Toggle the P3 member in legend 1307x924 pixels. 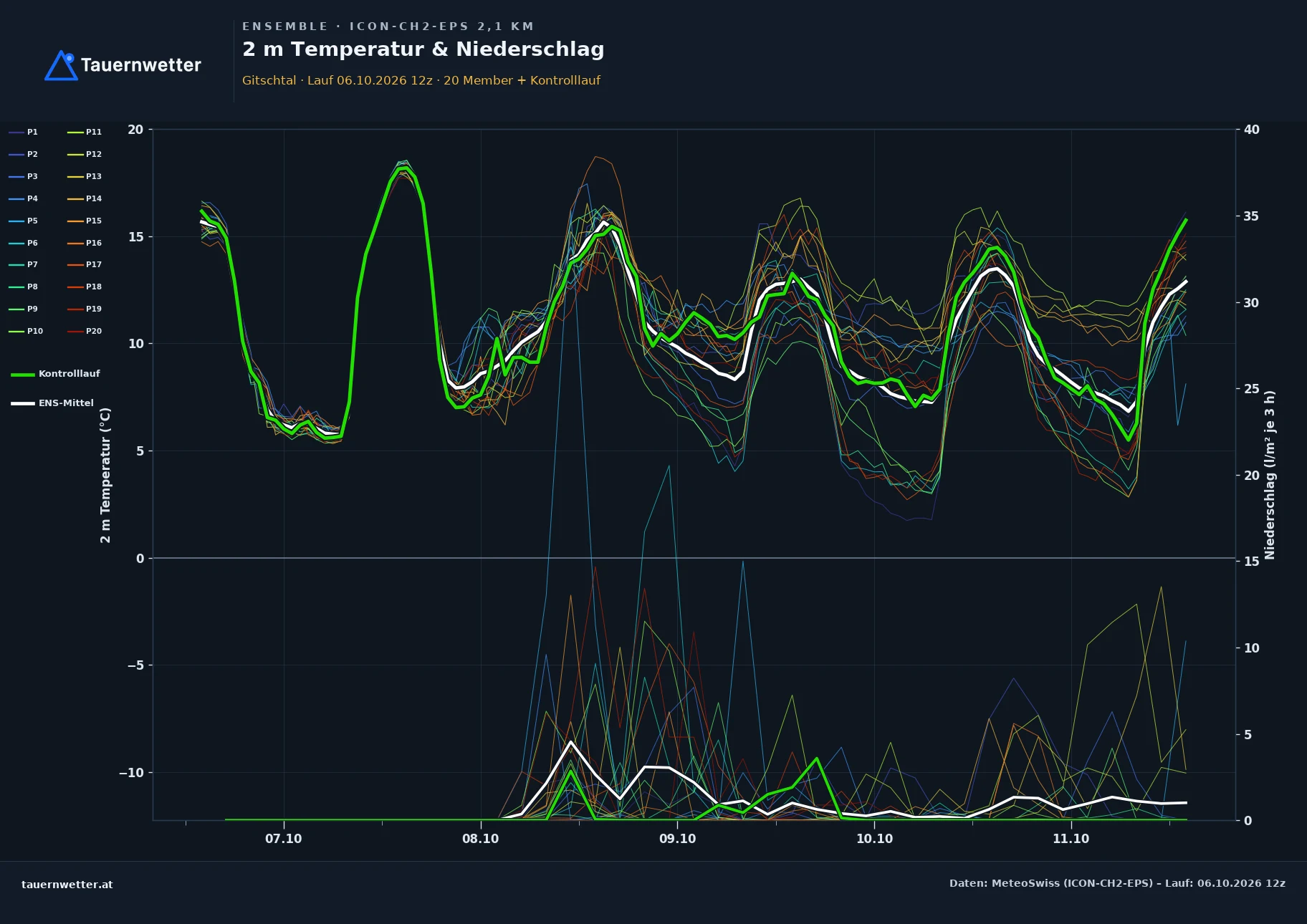click(24, 176)
